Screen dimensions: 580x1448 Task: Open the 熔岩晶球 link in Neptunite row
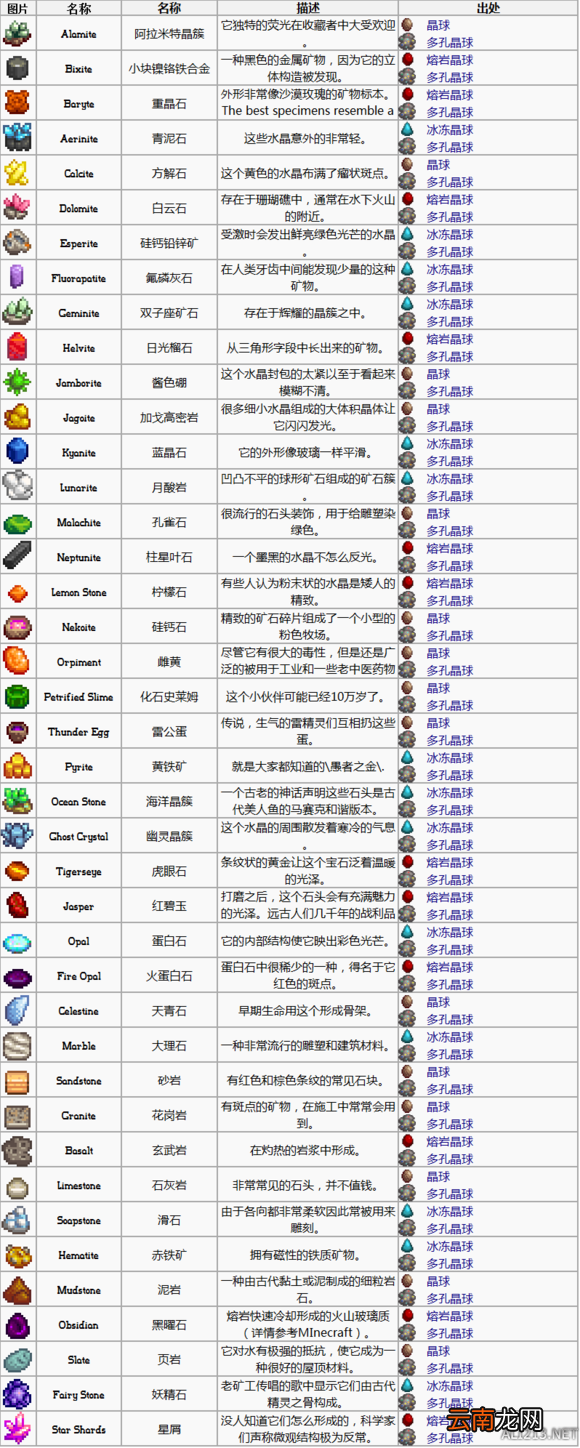(x=450, y=549)
